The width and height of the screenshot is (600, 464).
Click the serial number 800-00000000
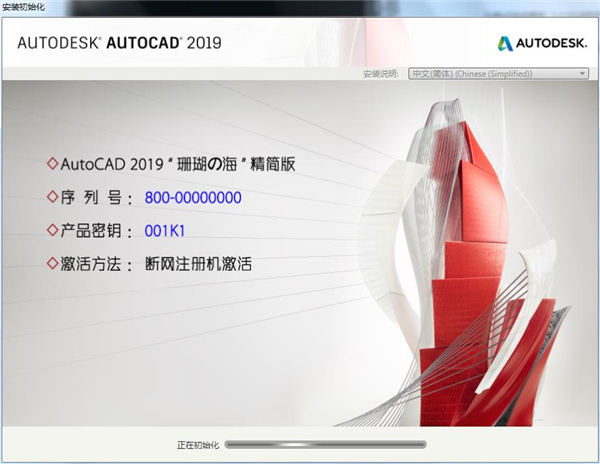click(193, 197)
